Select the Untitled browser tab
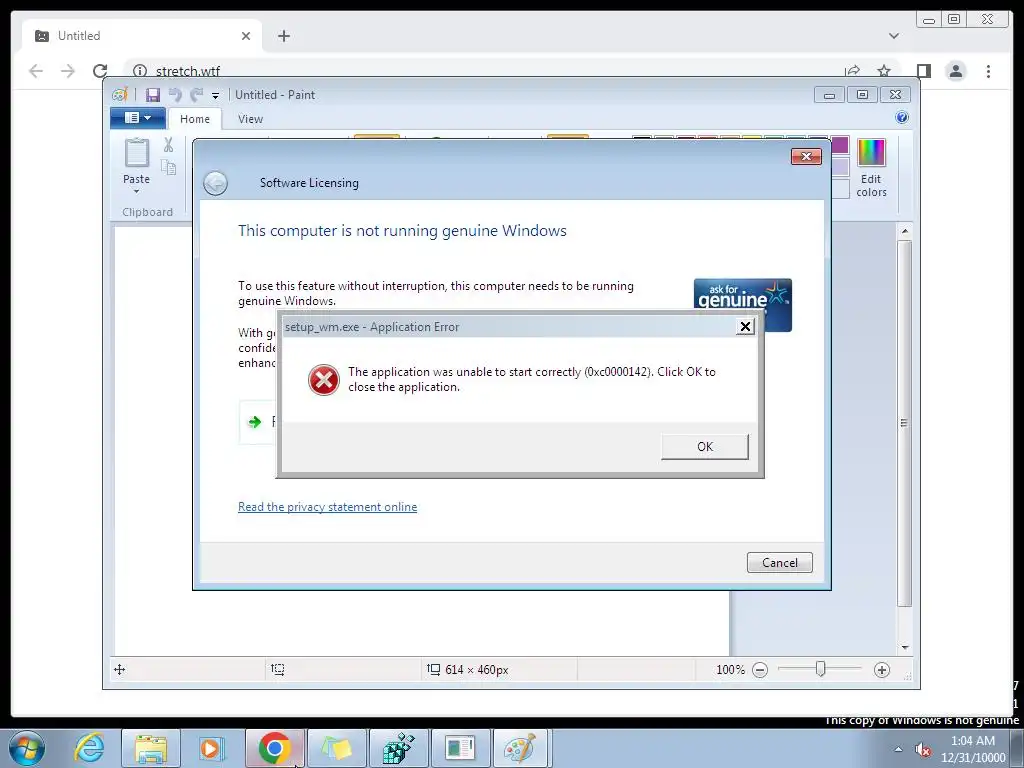The height and width of the screenshot is (768, 1024). click(142, 36)
